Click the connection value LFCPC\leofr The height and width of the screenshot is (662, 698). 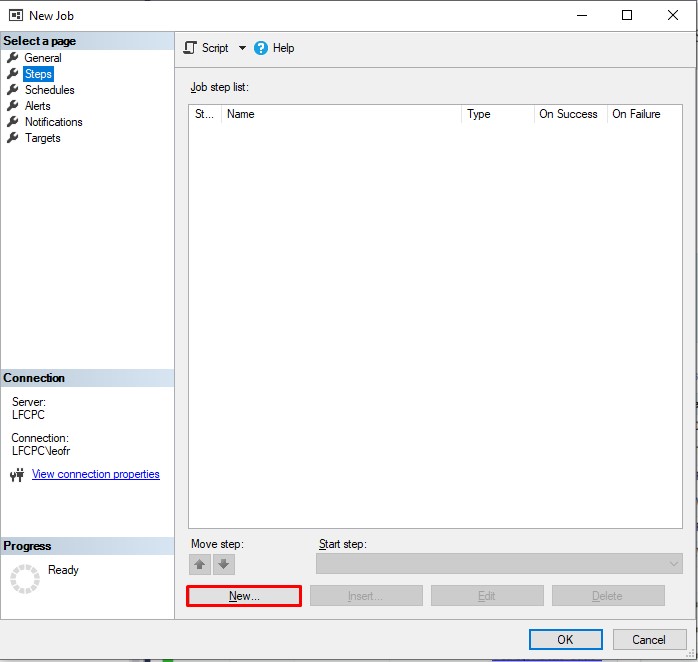point(41,451)
